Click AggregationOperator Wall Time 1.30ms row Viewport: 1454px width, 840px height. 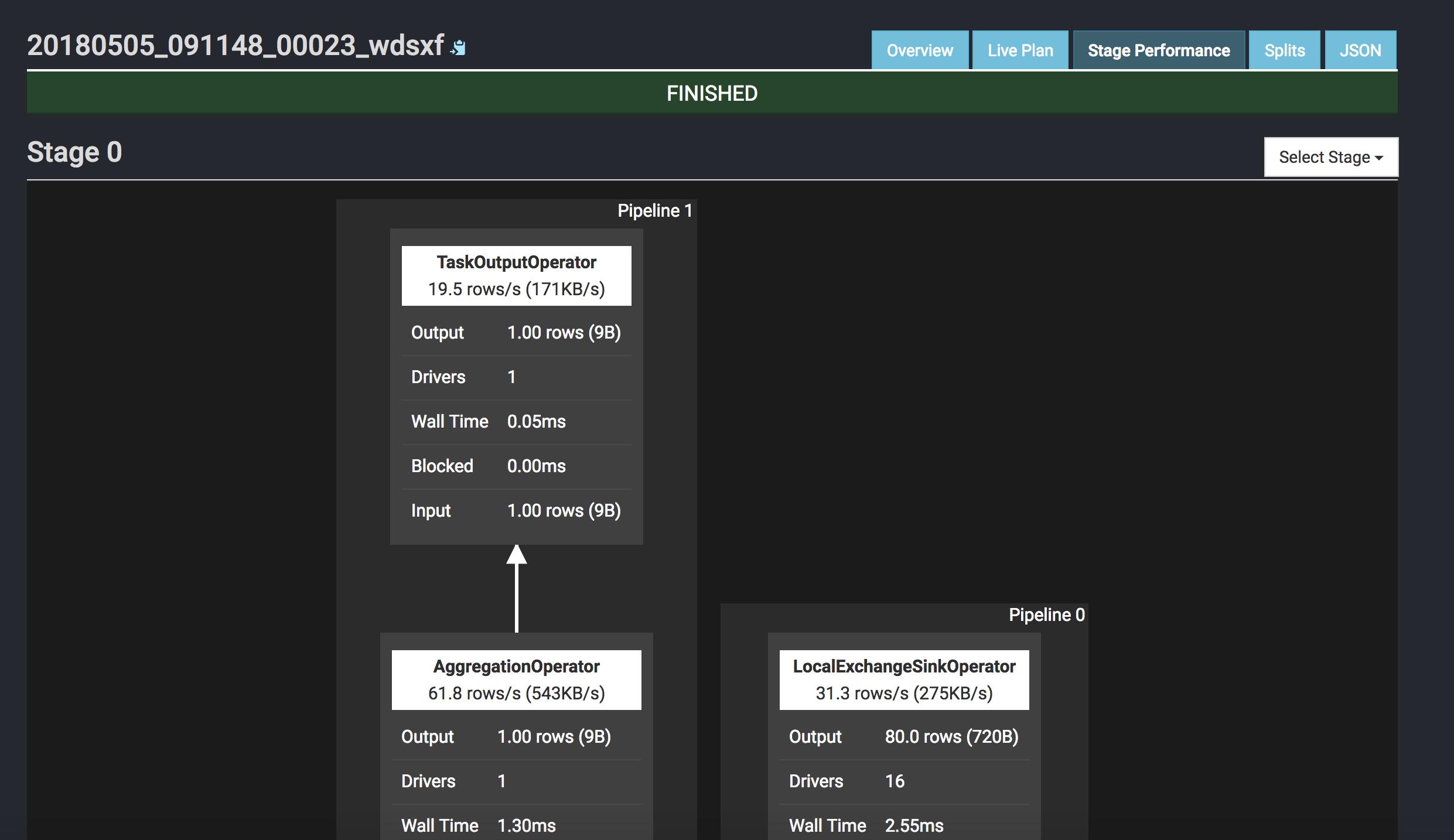(516, 825)
